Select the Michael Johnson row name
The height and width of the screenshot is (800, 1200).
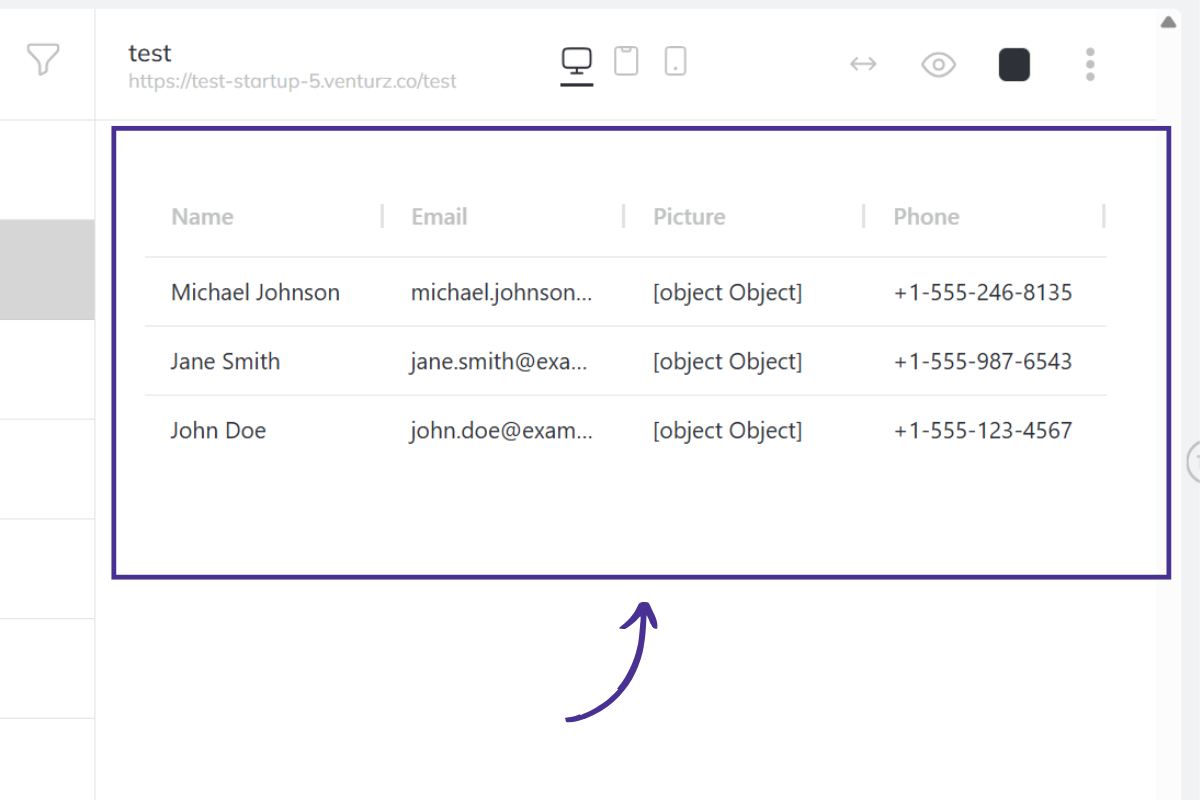click(255, 293)
